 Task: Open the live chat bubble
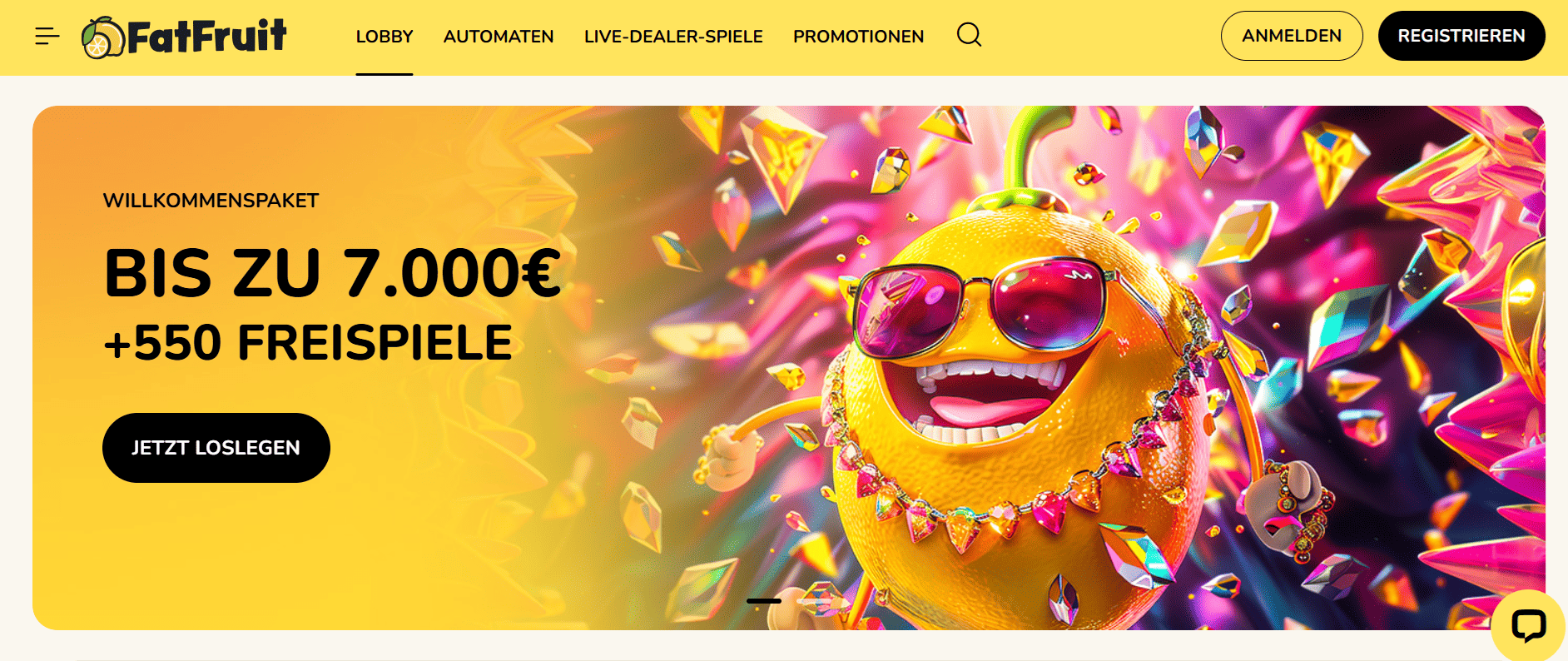[x=1528, y=625]
